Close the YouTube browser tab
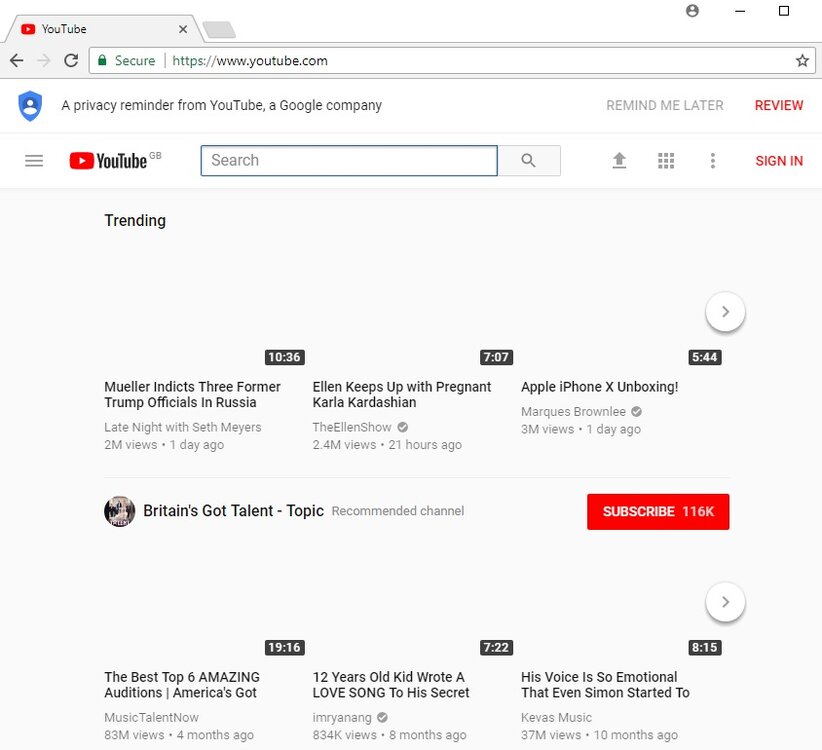This screenshot has width=822, height=750. [182, 29]
